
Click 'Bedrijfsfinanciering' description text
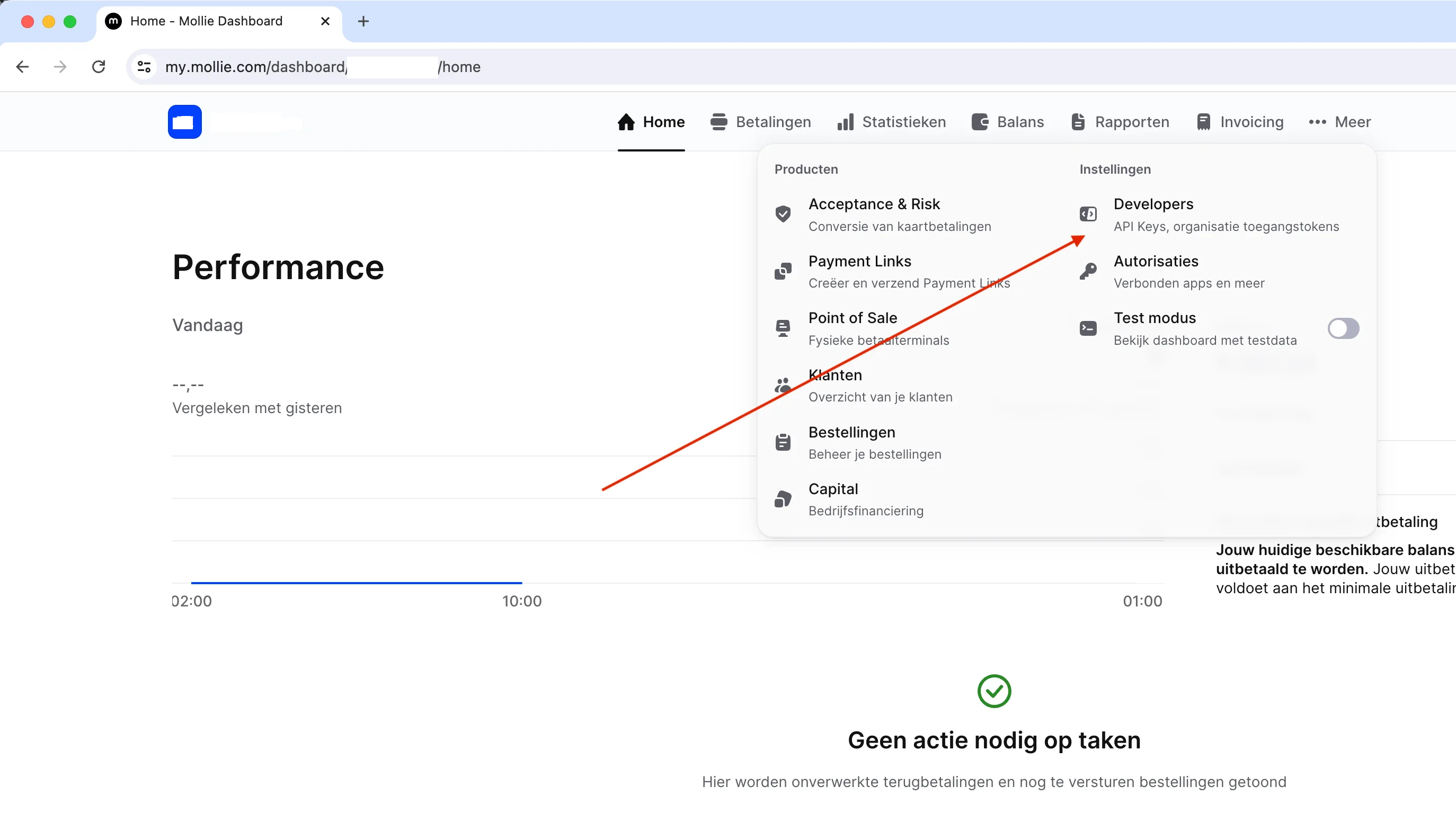866,511
